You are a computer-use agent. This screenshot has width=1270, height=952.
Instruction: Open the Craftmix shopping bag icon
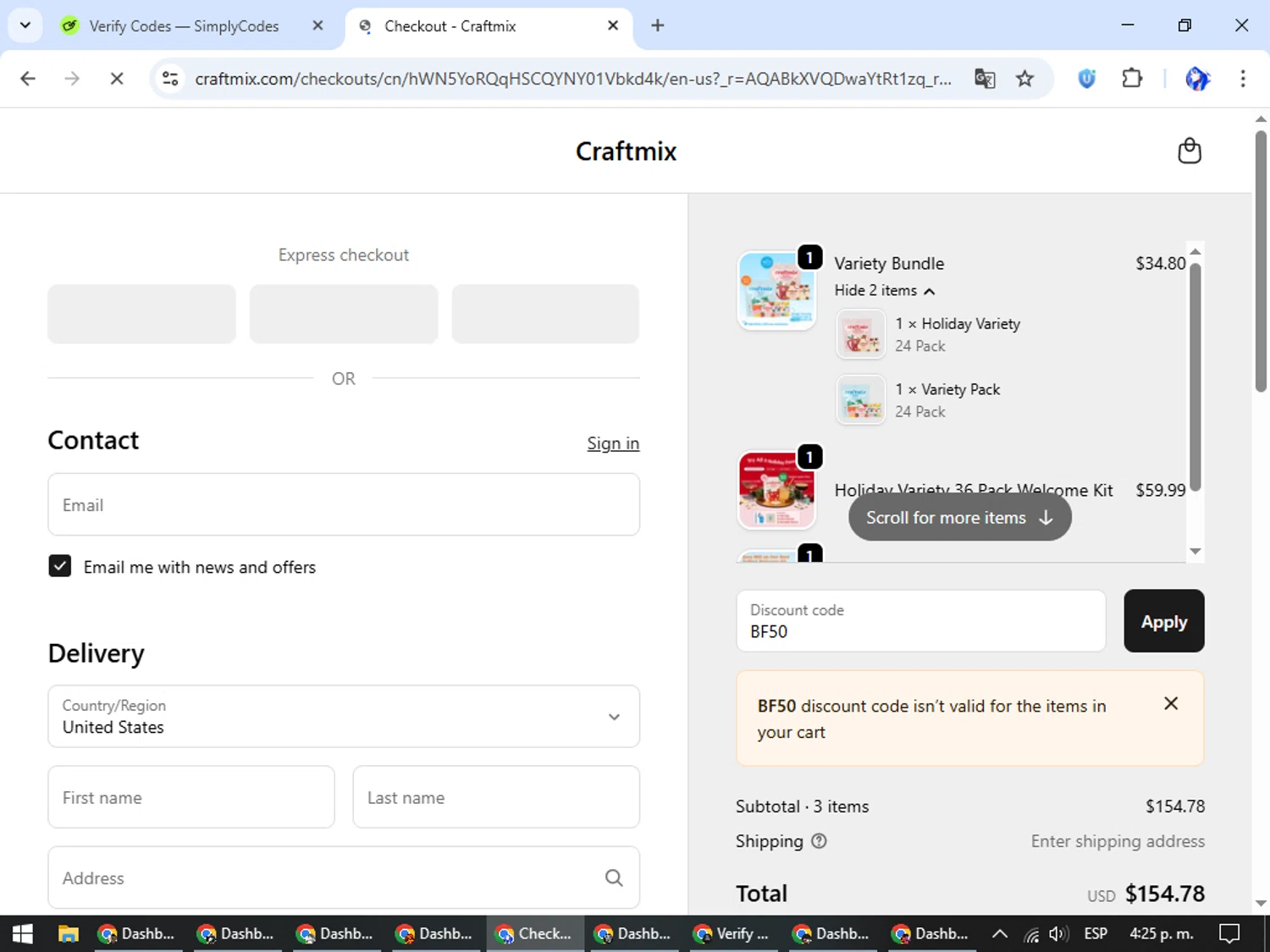[1190, 151]
